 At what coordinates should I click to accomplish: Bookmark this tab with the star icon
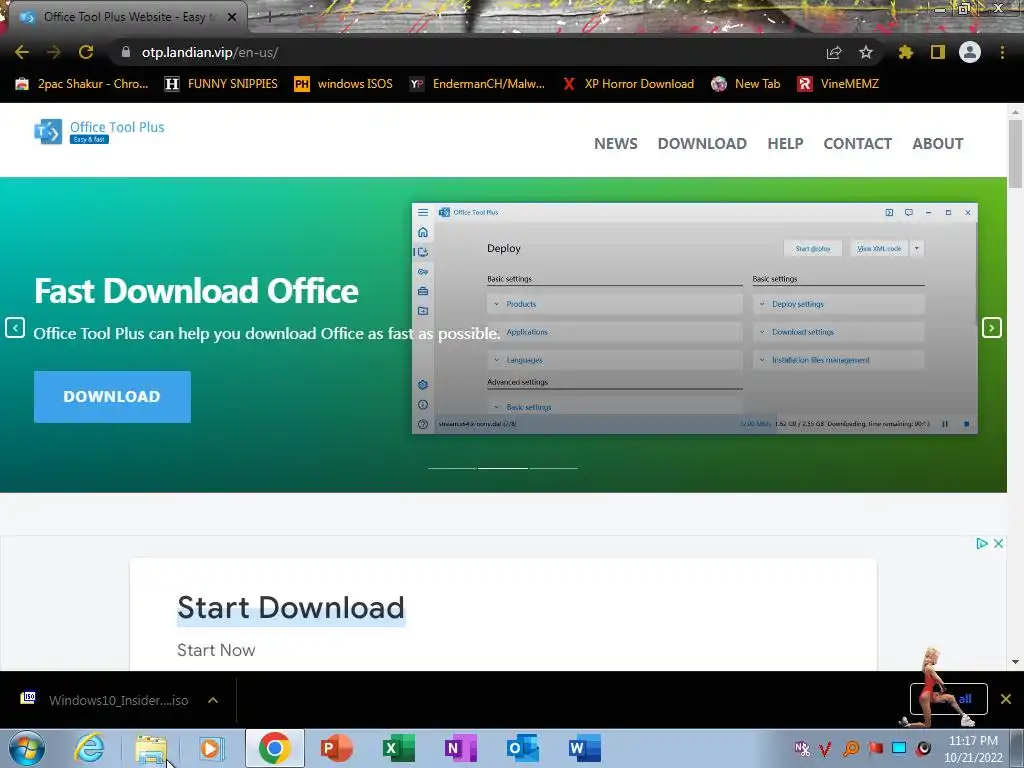tap(866, 52)
